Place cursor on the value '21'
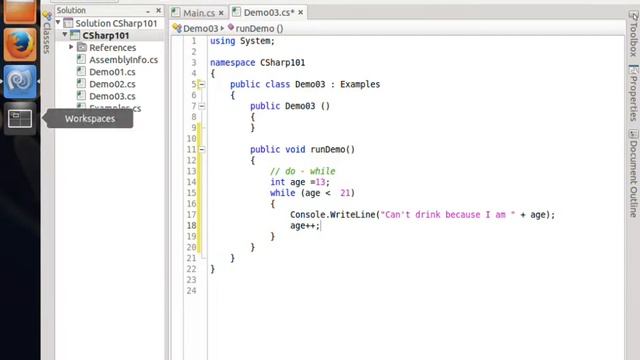Viewport: 640px width, 360px height. [345, 193]
